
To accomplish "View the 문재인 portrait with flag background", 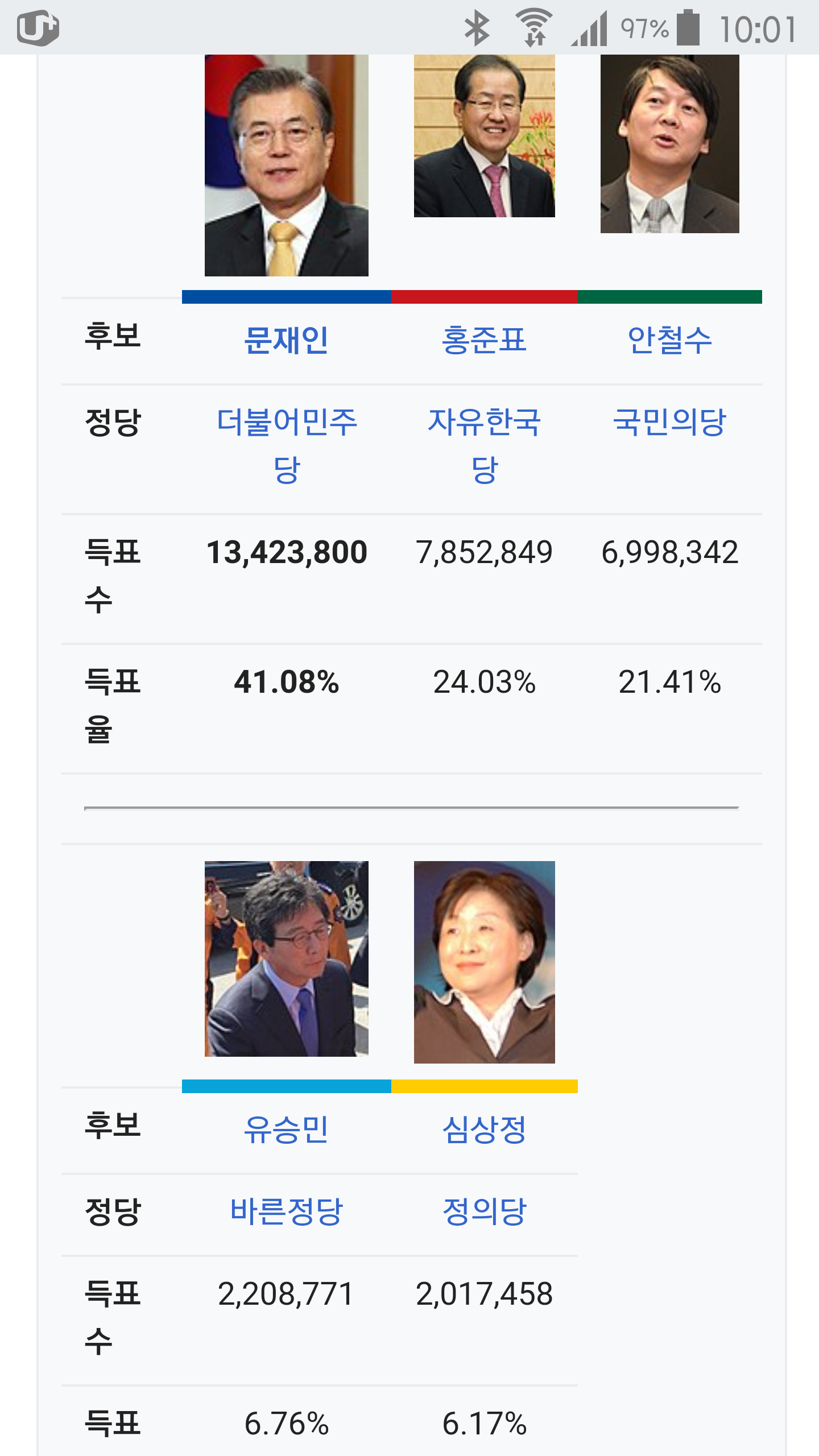I will coord(287,166).
